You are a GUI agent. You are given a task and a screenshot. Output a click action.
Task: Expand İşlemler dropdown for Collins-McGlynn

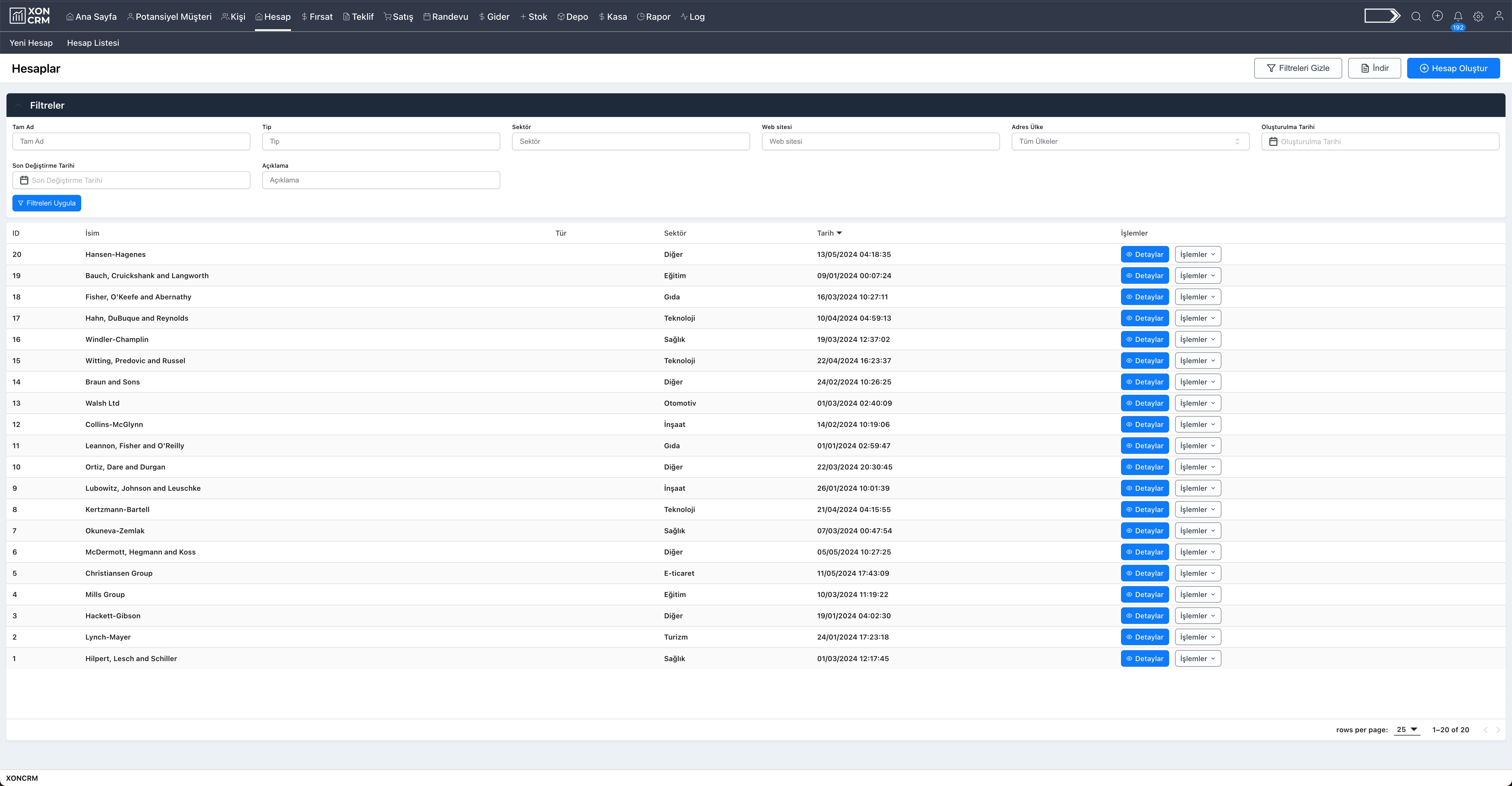pos(1197,424)
